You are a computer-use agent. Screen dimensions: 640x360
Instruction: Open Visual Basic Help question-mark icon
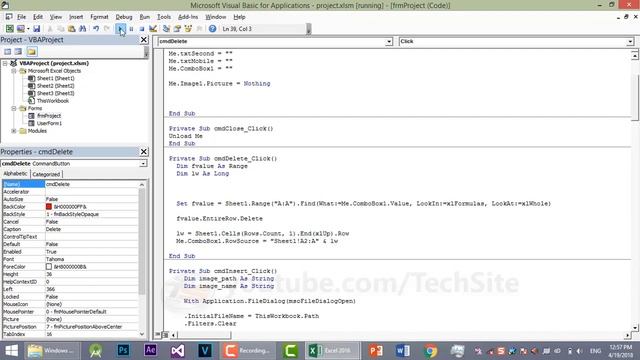tap(212, 29)
